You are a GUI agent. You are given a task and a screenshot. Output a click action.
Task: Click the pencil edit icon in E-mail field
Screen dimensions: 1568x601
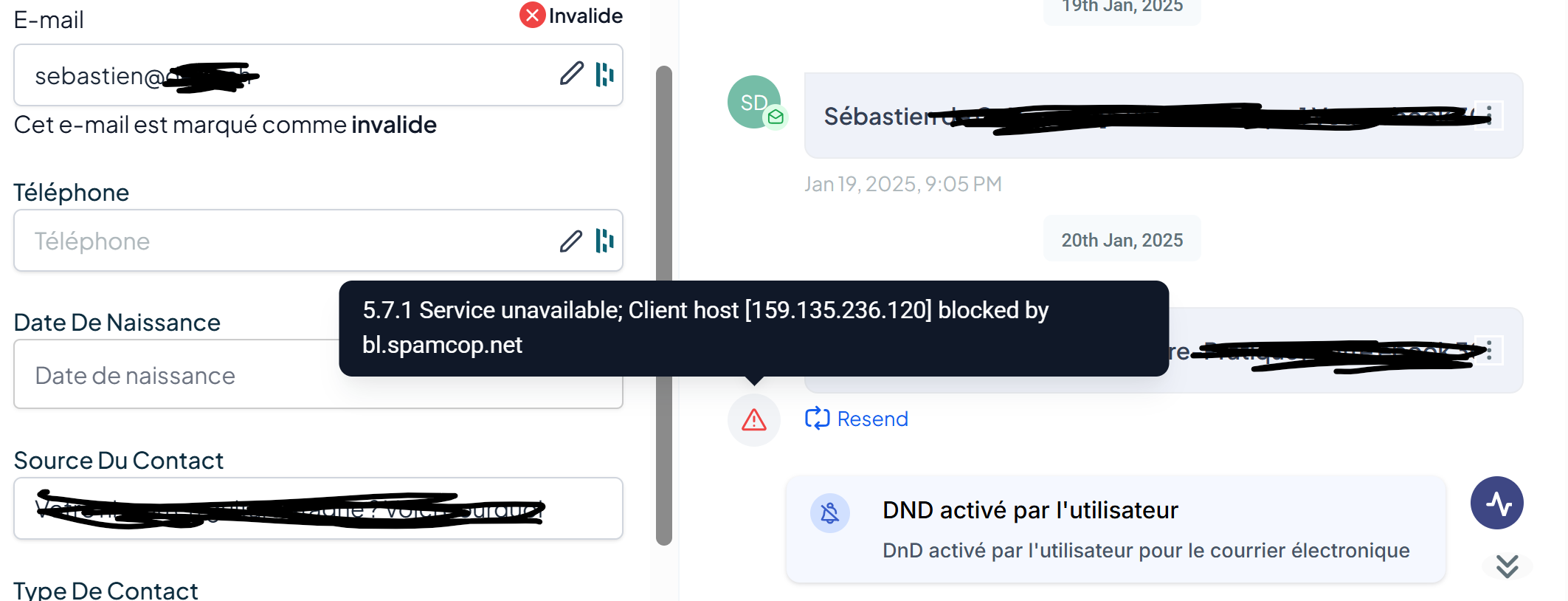571,74
